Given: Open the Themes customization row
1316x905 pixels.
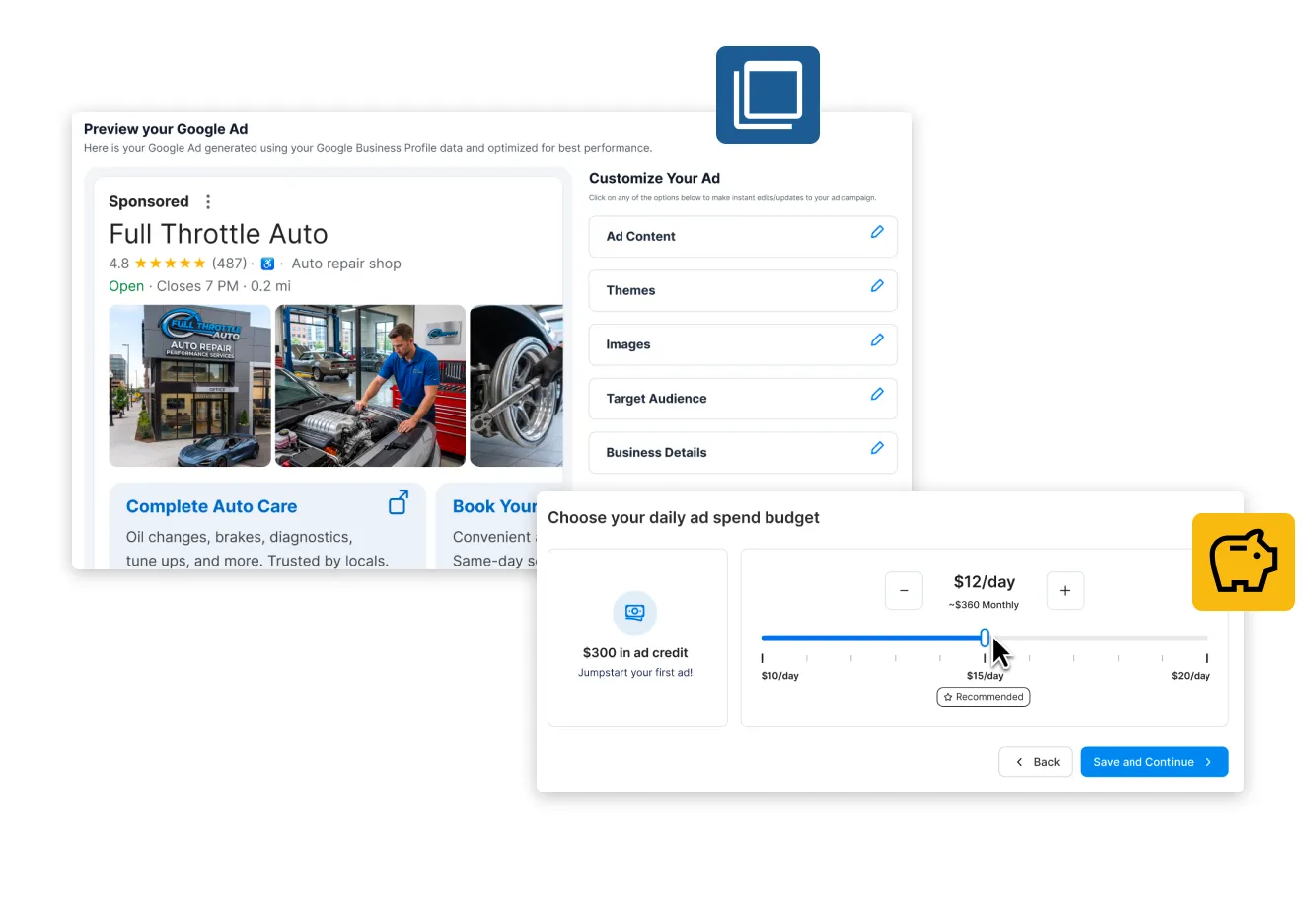Looking at the screenshot, I should click(743, 290).
